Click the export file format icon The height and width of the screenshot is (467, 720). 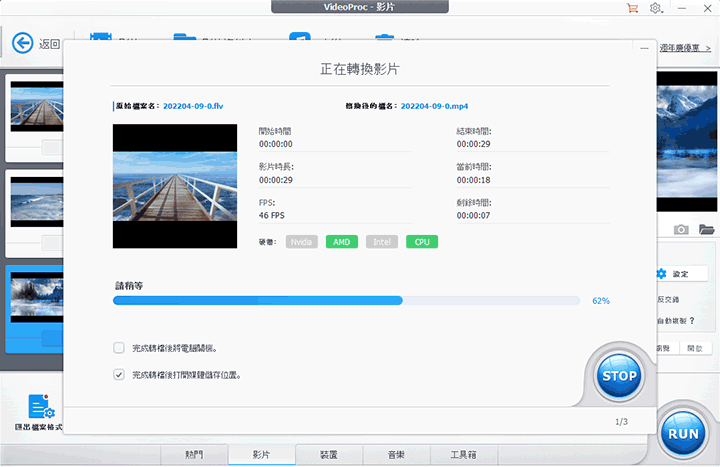(x=41, y=406)
